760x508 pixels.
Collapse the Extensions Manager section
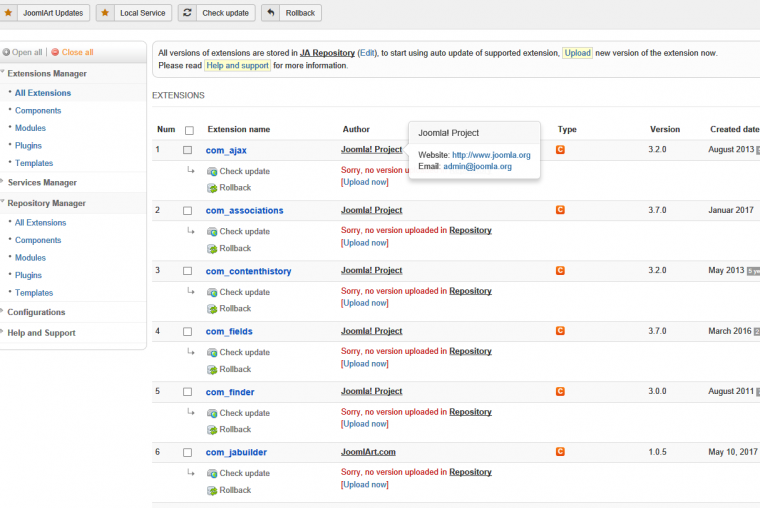(x=46, y=73)
